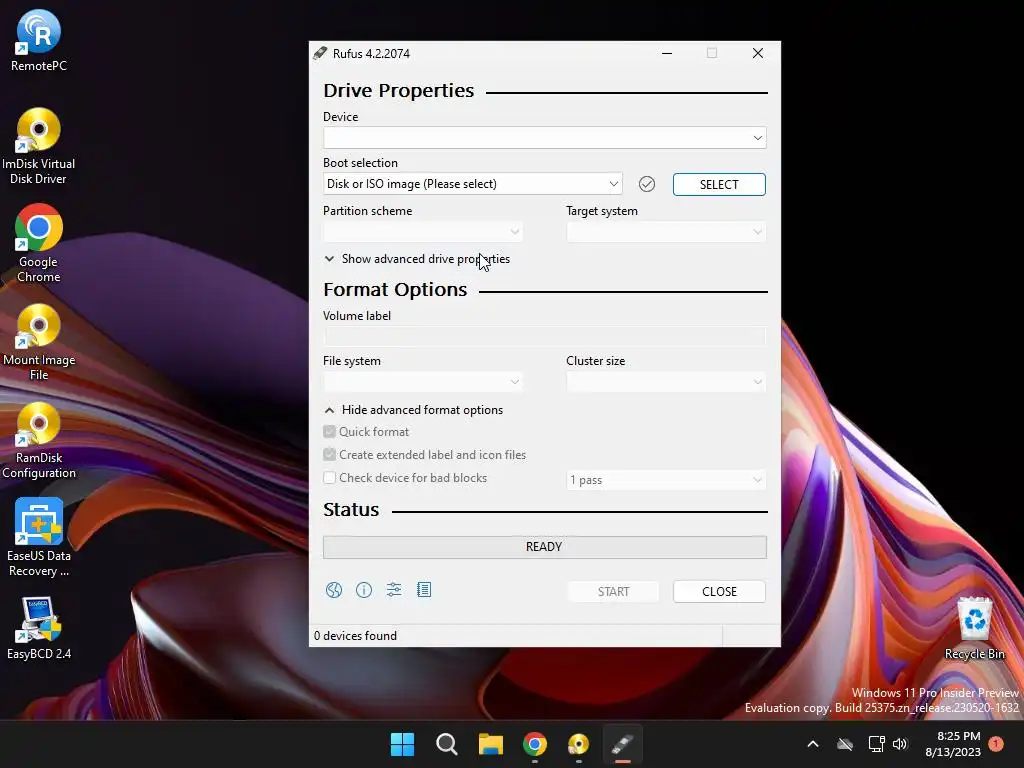The image size is (1024, 768).
Task: Launch EaseUS Data Recovery shortcut
Action: (x=39, y=537)
